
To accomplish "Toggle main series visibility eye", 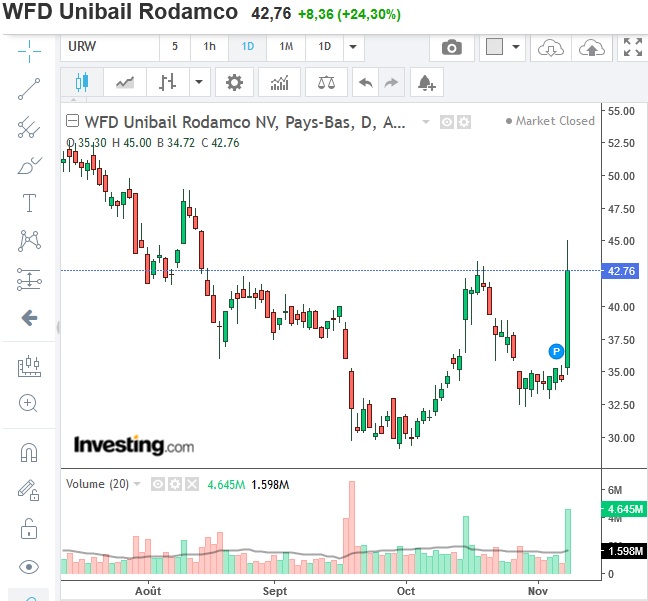I will 447,122.
